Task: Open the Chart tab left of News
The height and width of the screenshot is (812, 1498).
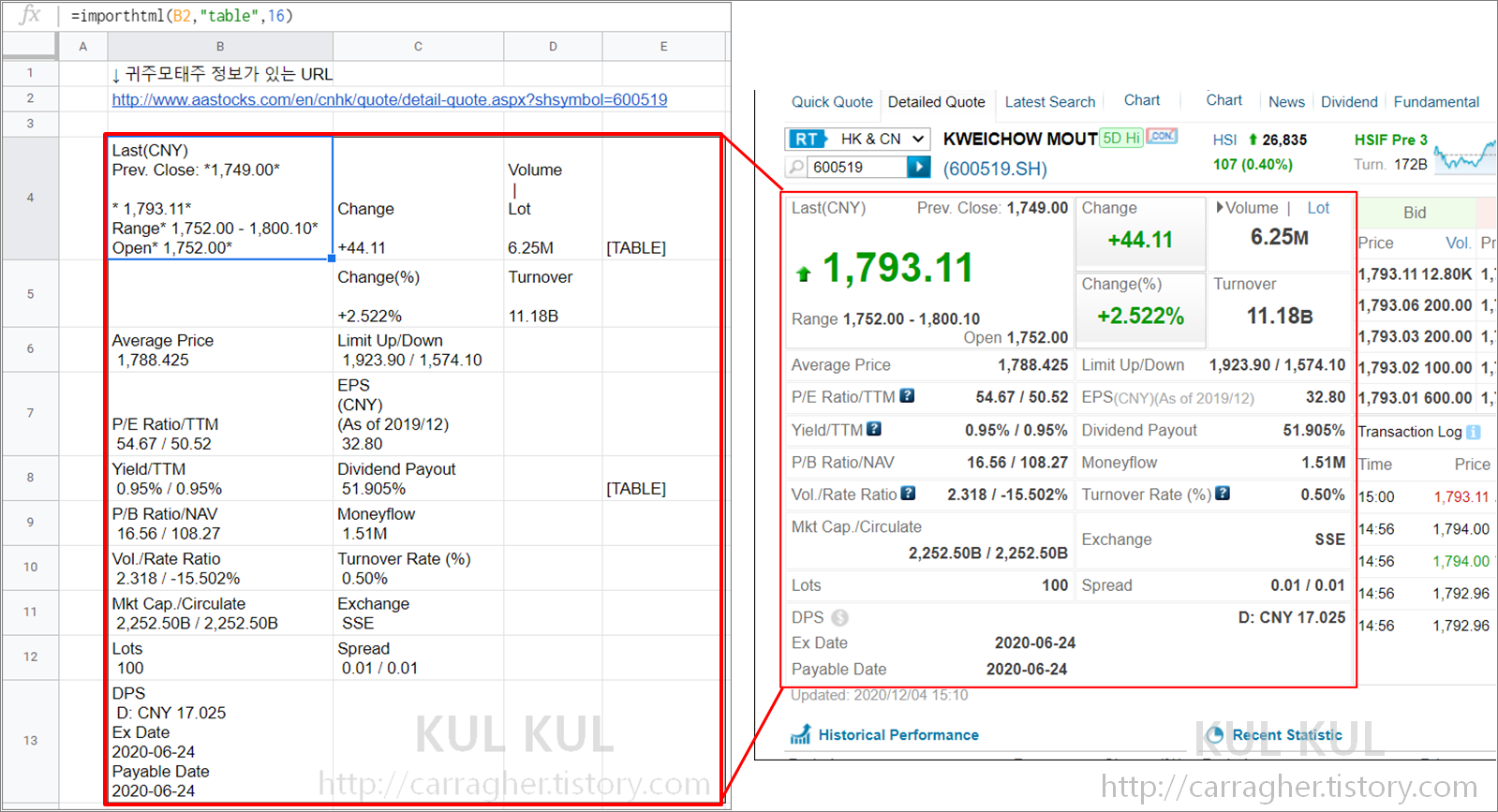Action: tap(1224, 100)
